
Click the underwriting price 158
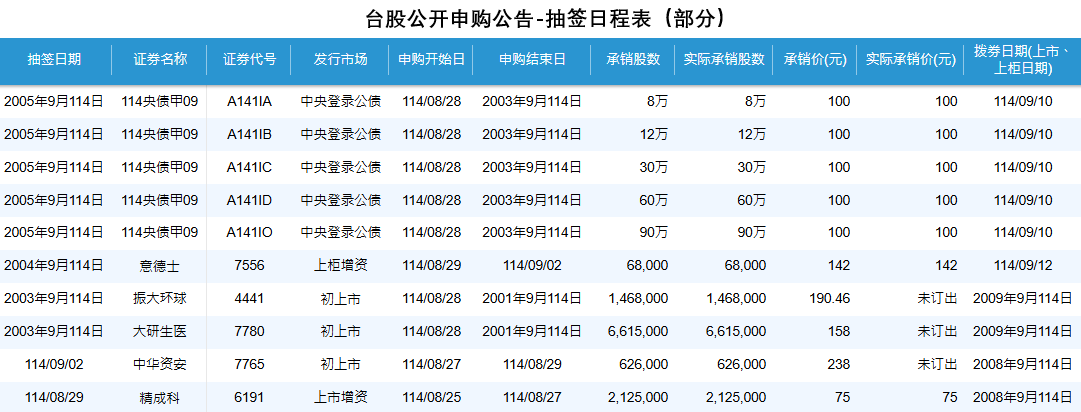pyautogui.click(x=839, y=332)
